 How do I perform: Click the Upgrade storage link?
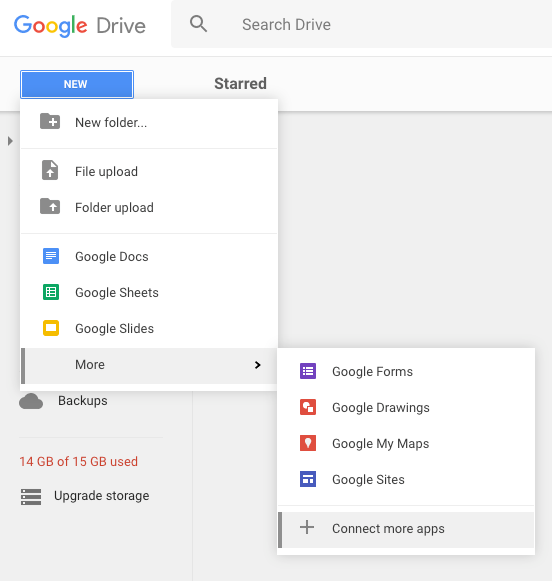pyautogui.click(x=102, y=496)
